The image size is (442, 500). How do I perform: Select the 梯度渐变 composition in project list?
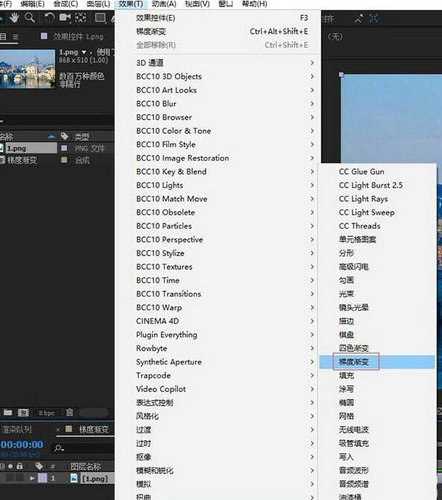coord(22,160)
